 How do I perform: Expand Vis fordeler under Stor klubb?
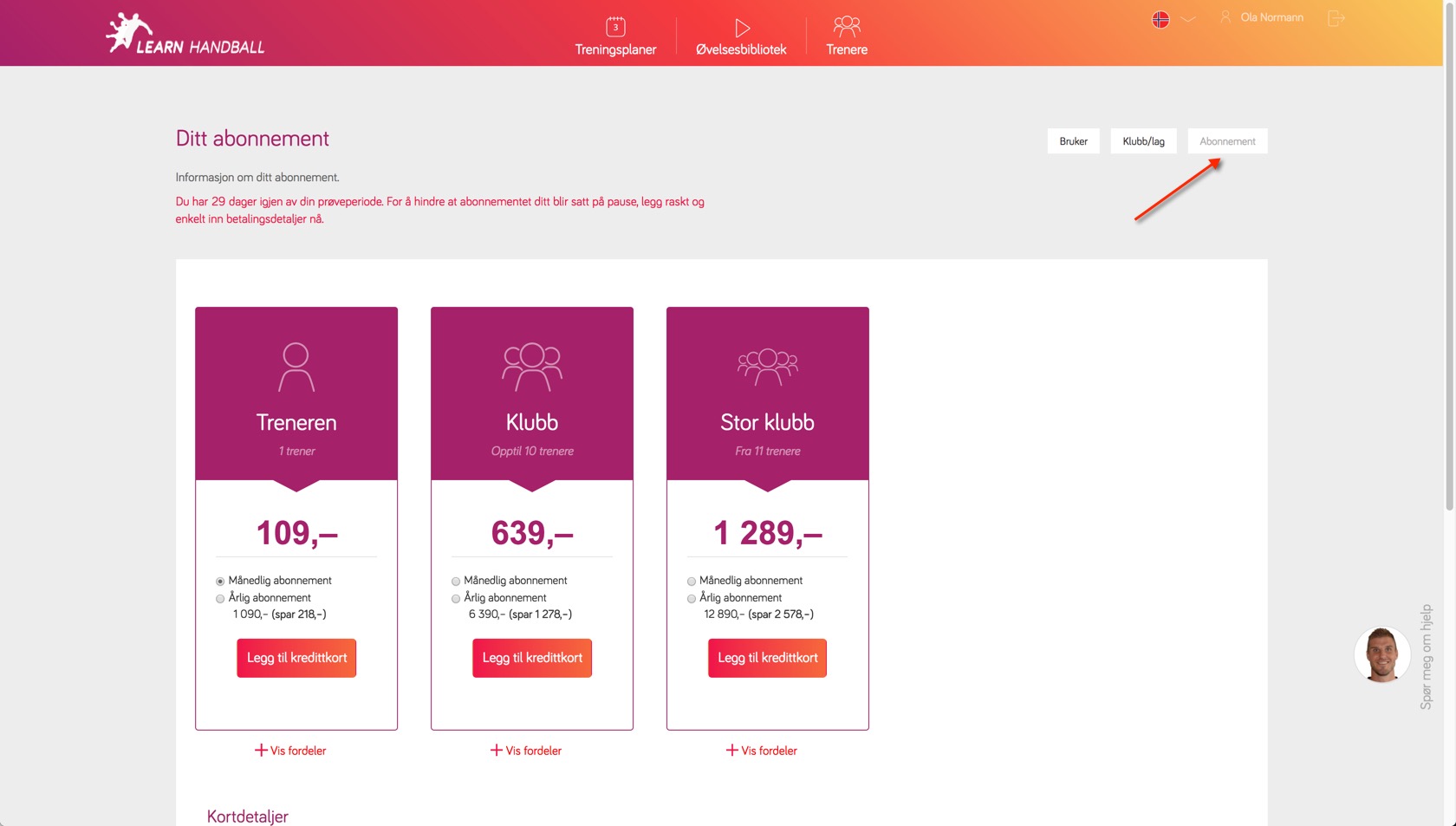point(762,751)
